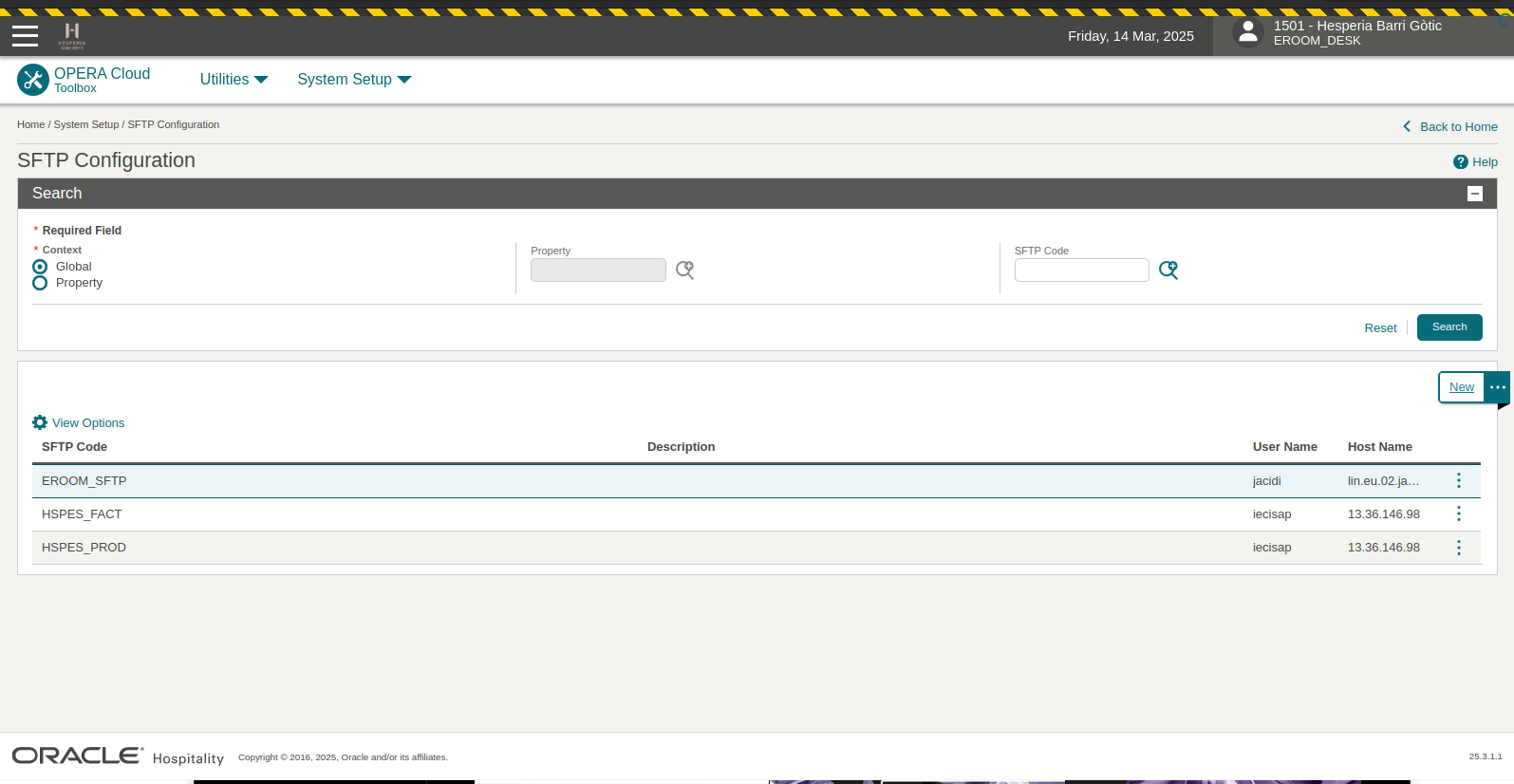The width and height of the screenshot is (1514, 784).
Task: Click the Back to Home link
Action: (x=1457, y=127)
